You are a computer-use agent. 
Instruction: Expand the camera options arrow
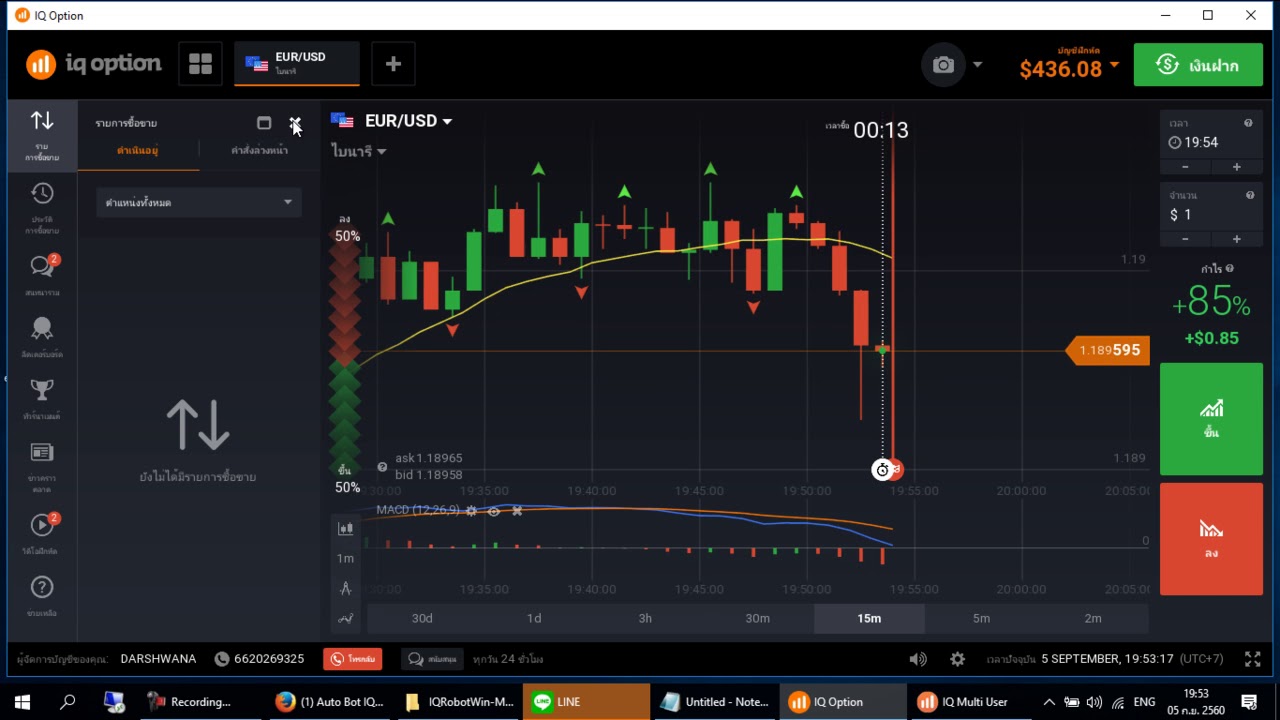pos(977,65)
